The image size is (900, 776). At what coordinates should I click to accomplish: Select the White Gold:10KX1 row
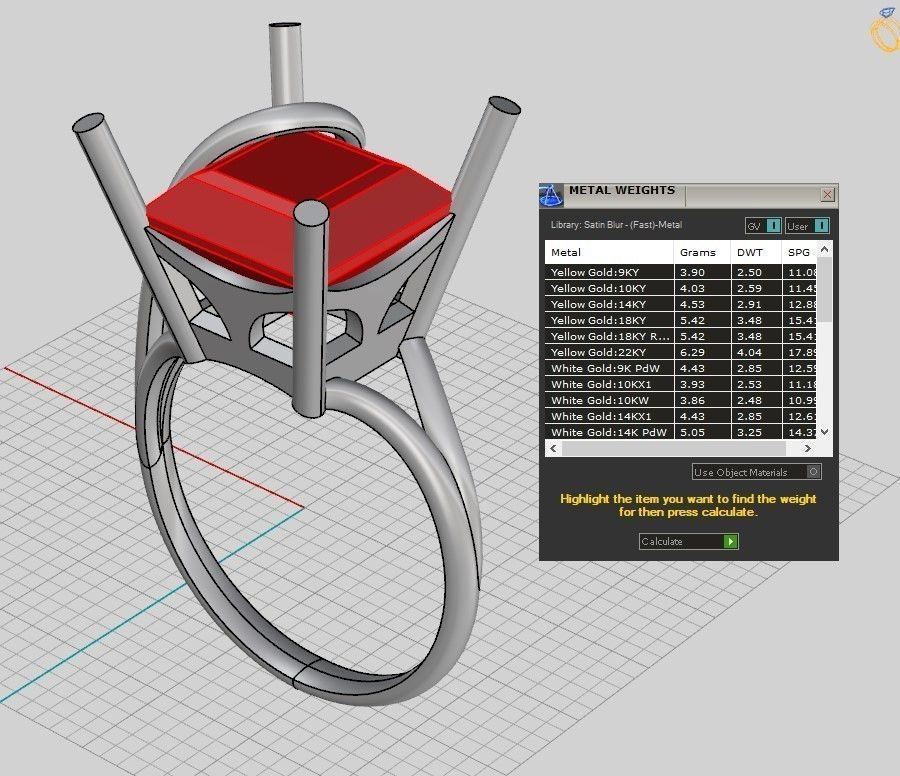pos(680,385)
